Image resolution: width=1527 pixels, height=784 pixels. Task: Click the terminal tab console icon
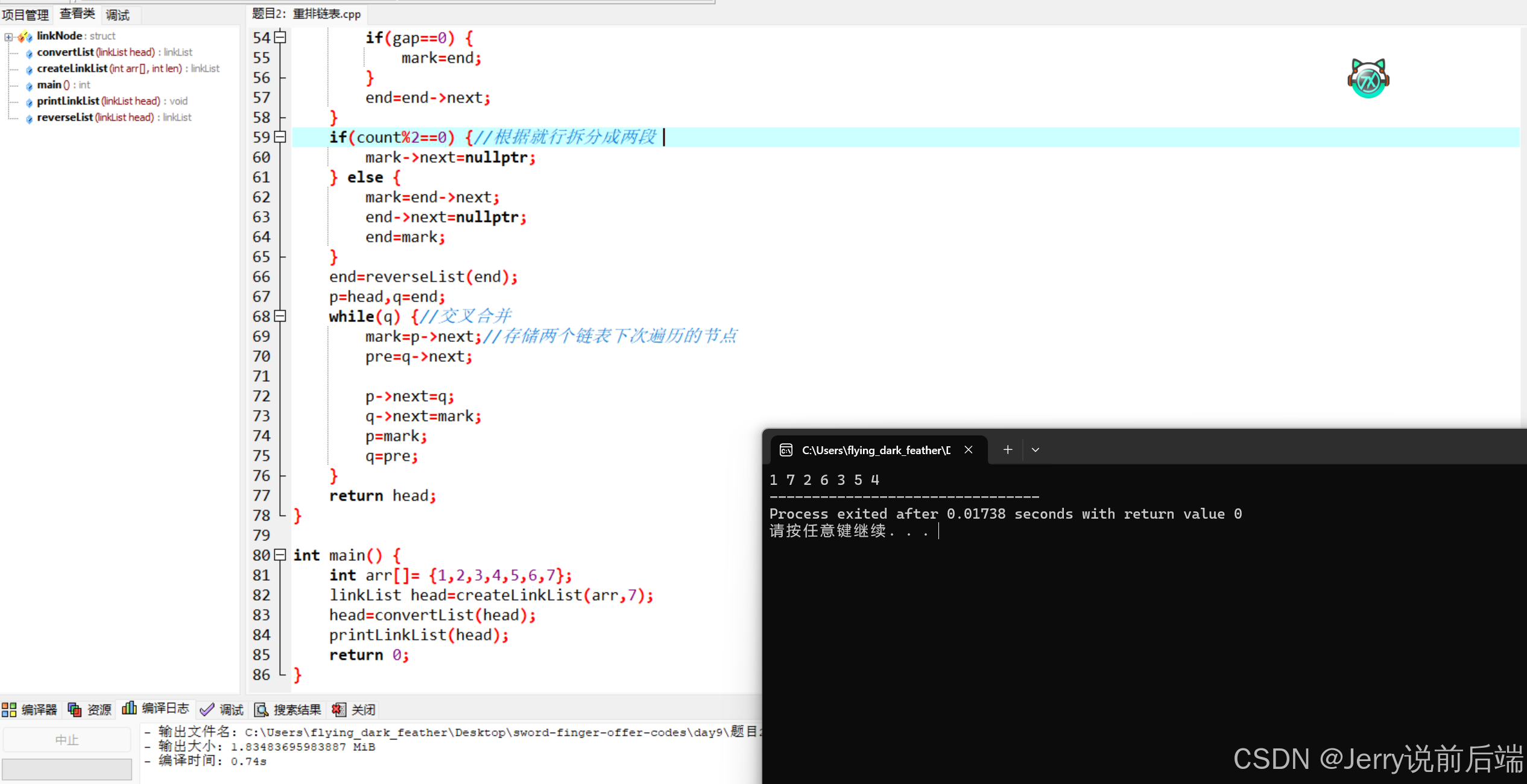[786, 450]
